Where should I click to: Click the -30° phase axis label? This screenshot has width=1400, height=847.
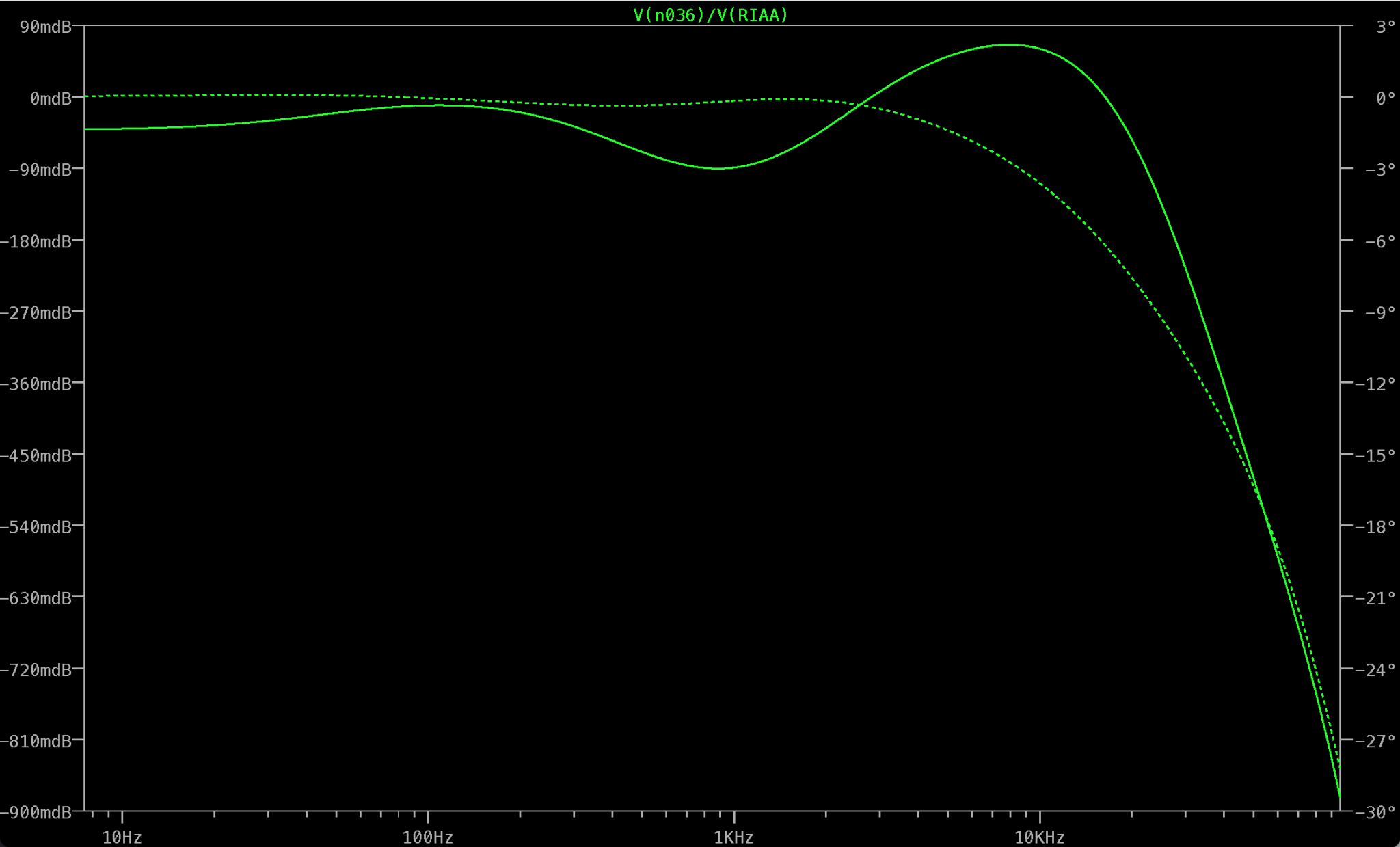click(x=1375, y=812)
